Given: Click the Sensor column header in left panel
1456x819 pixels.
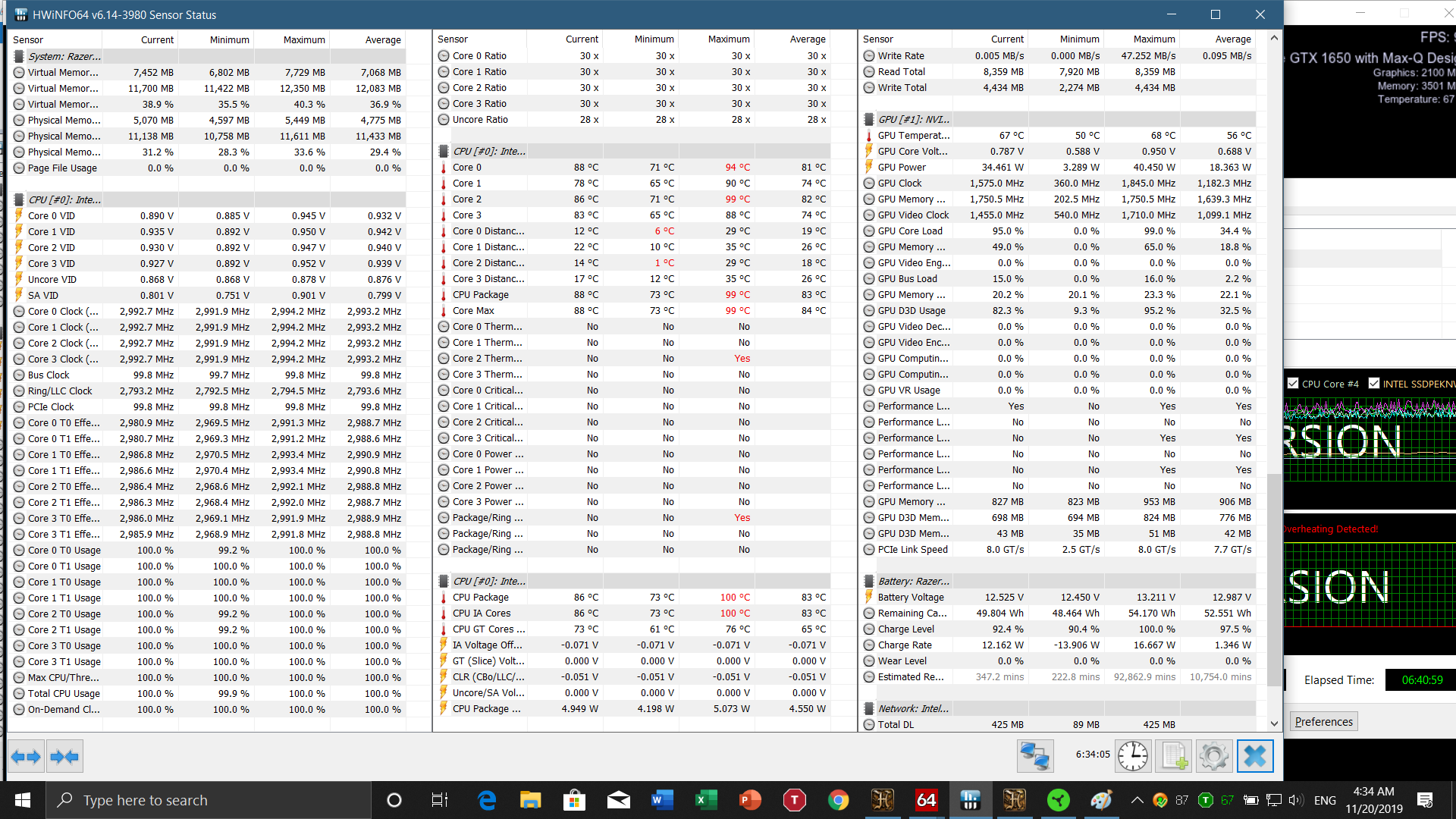Looking at the screenshot, I should 28,40.
